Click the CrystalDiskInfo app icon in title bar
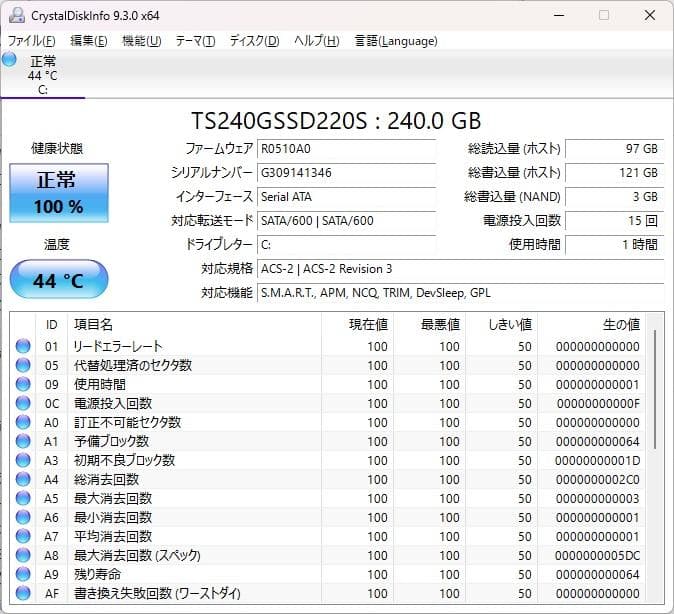Viewport: 674px width, 614px height. click(17, 15)
